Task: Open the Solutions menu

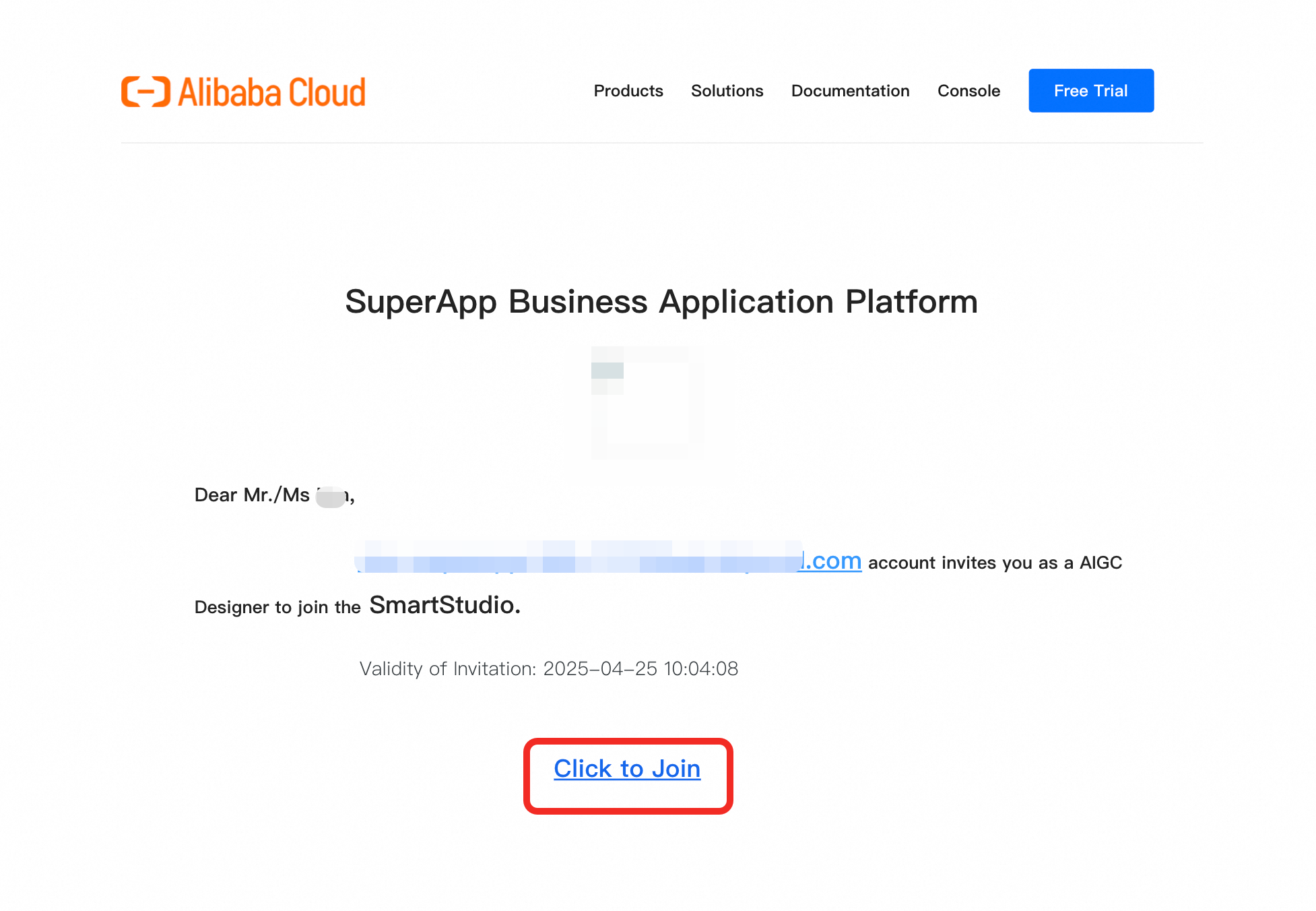Action: click(x=727, y=91)
